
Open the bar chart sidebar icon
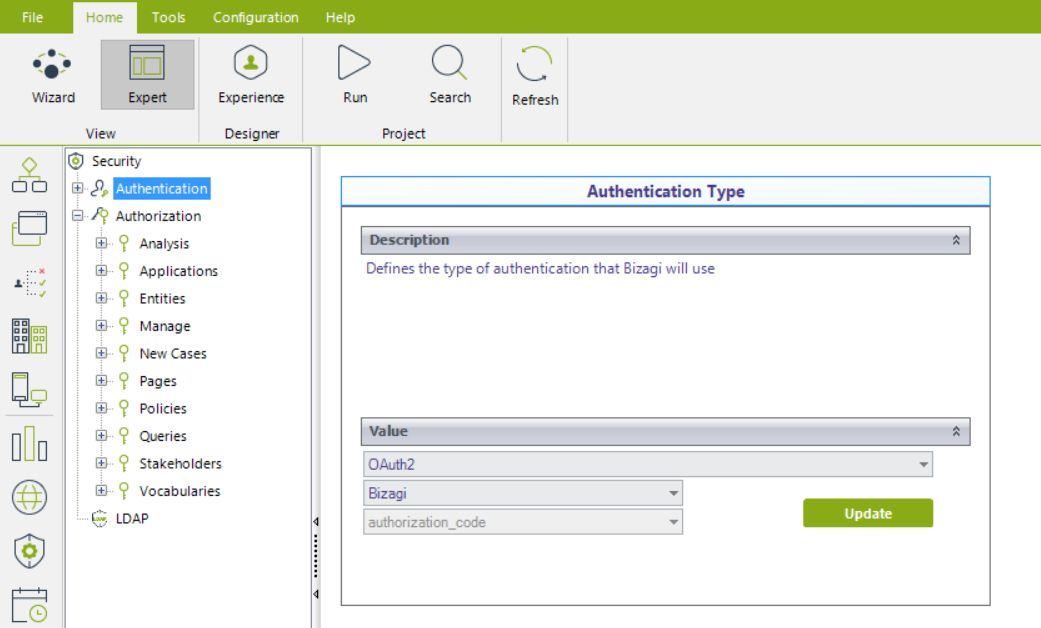pyautogui.click(x=29, y=443)
